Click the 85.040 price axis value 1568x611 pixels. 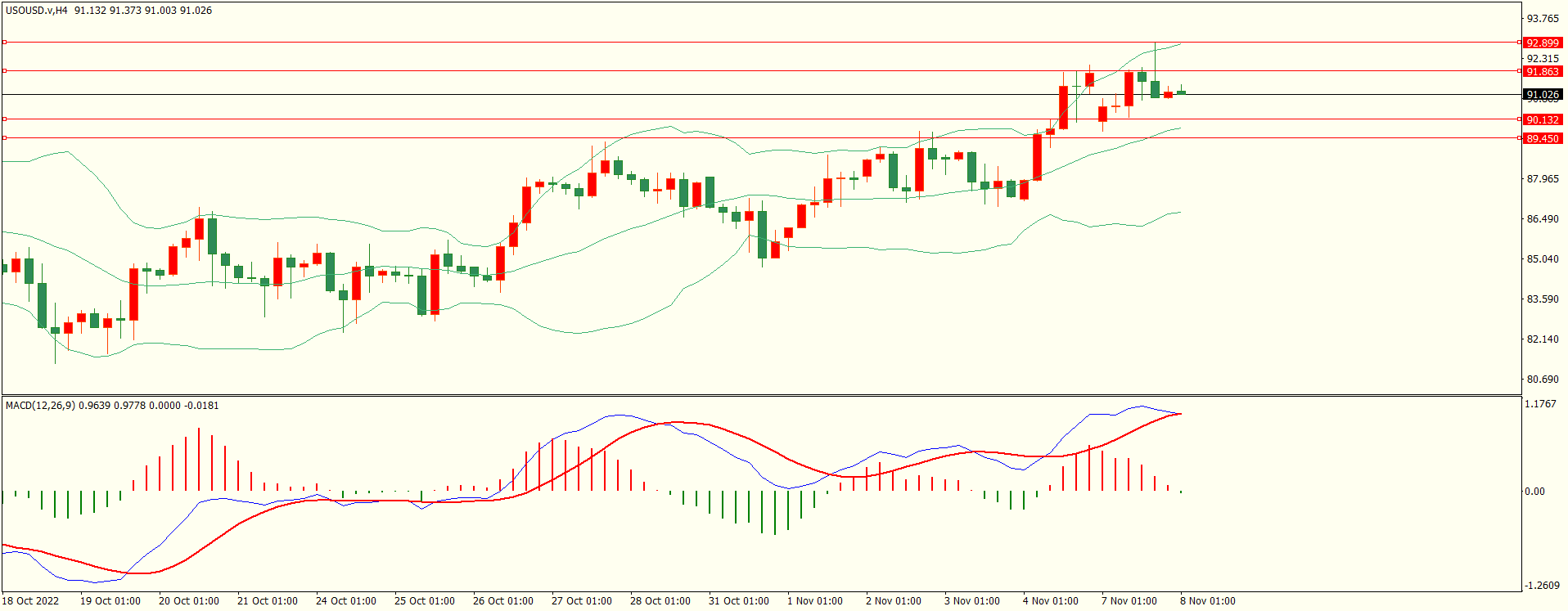point(1543,259)
